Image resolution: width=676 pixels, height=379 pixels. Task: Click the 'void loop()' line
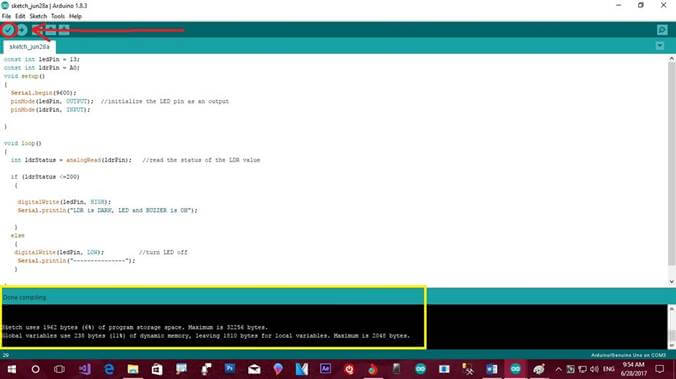click(x=23, y=143)
